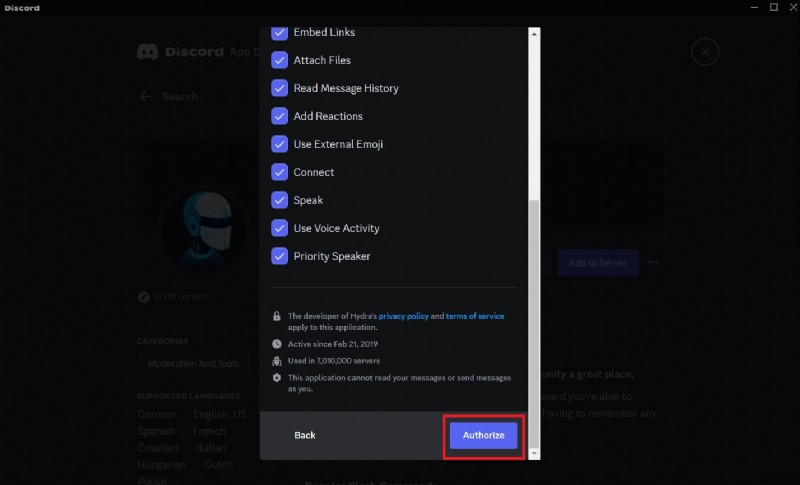This screenshot has width=800, height=485.
Task: Disable the Use External Emoji permission
Action: (x=280, y=144)
